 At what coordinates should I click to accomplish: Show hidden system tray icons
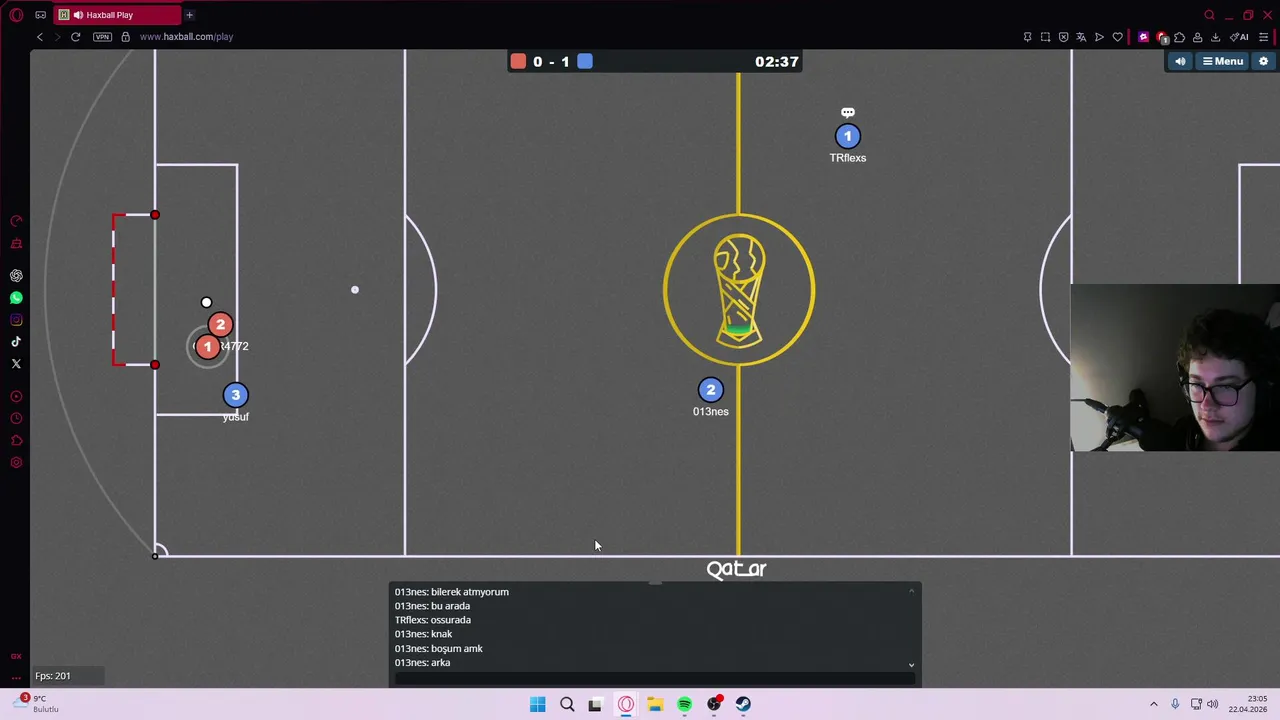tap(1153, 704)
